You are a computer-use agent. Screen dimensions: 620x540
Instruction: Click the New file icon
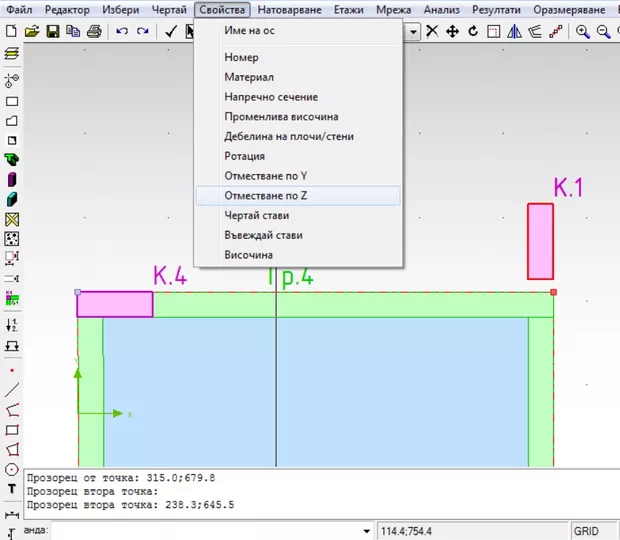point(11,31)
